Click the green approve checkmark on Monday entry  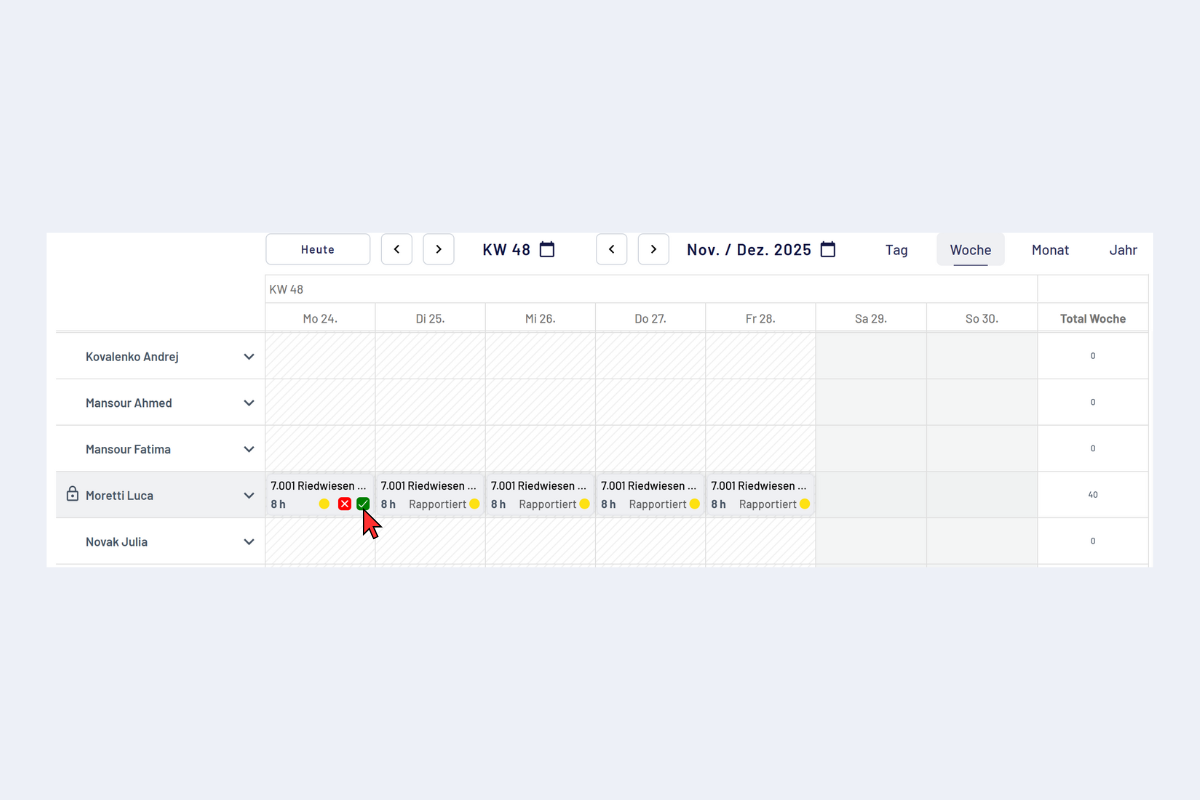tap(363, 504)
